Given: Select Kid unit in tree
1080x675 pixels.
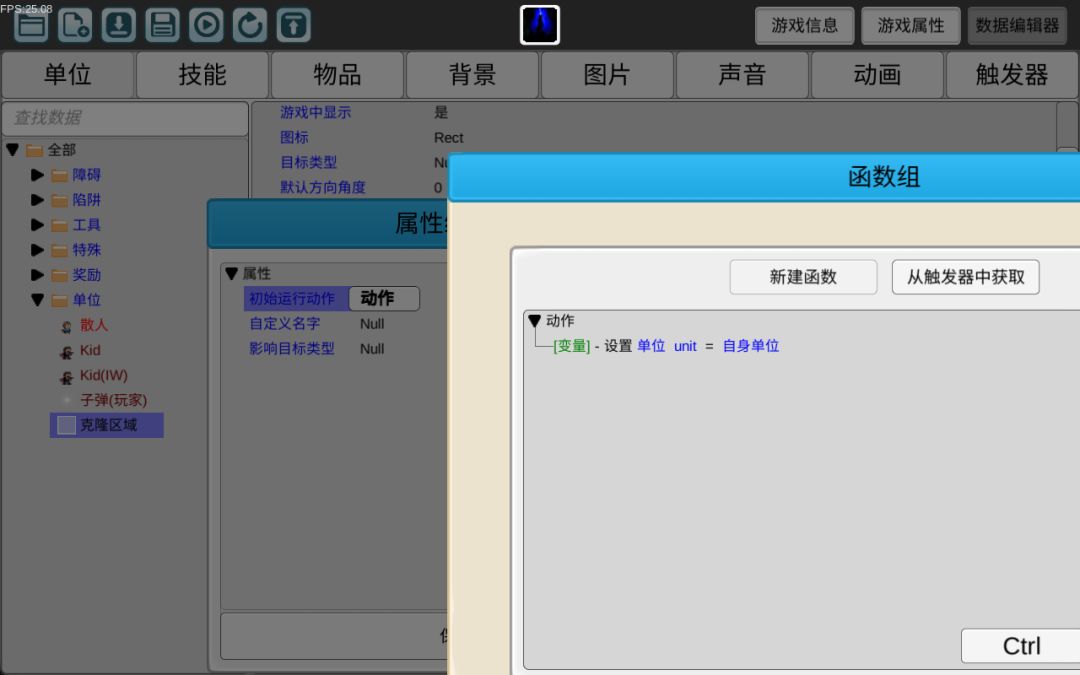Looking at the screenshot, I should (x=90, y=350).
